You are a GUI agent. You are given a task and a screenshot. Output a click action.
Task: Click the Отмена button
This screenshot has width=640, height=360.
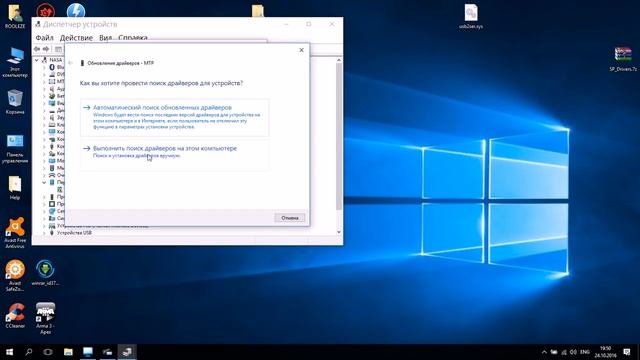290,218
